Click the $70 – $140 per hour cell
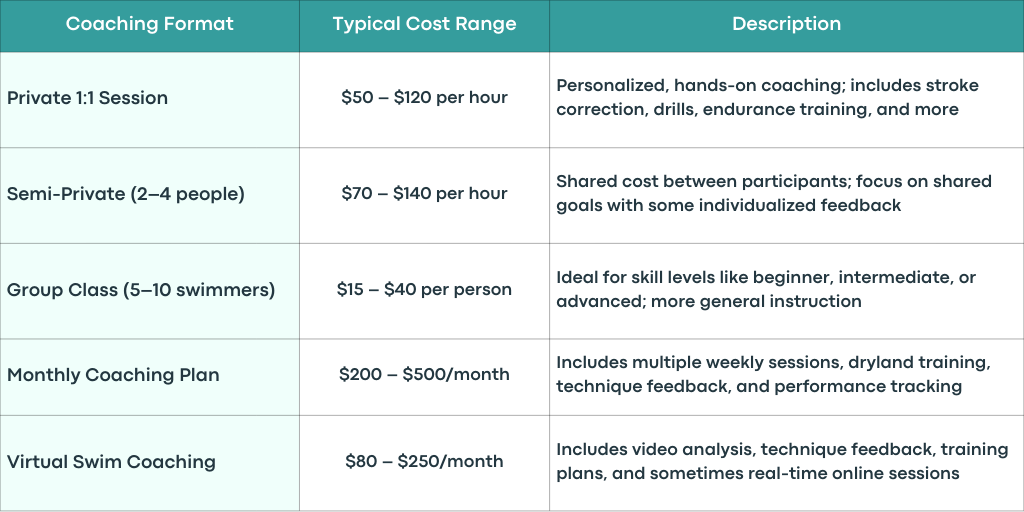This screenshot has height=512, width=1024. [424, 195]
